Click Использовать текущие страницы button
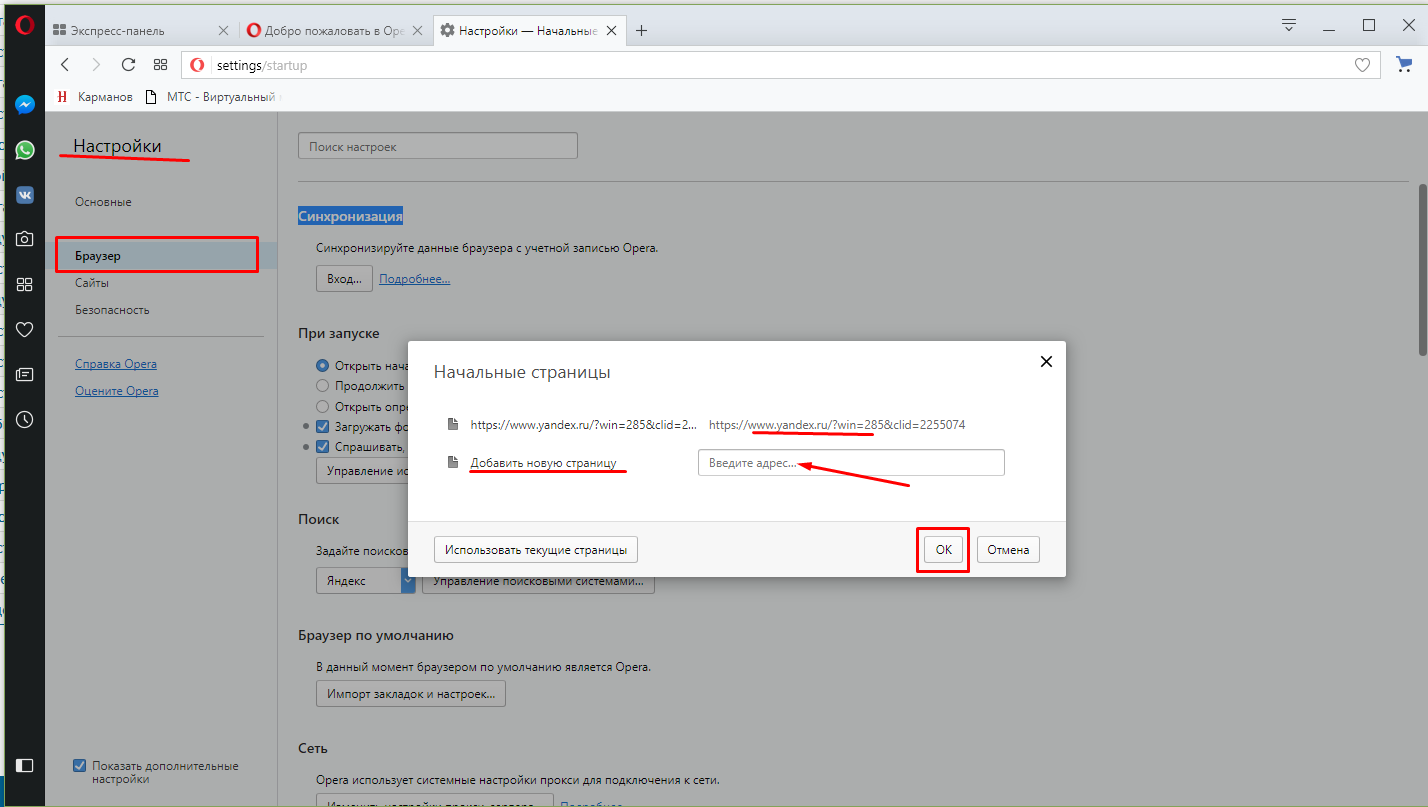 tap(536, 549)
